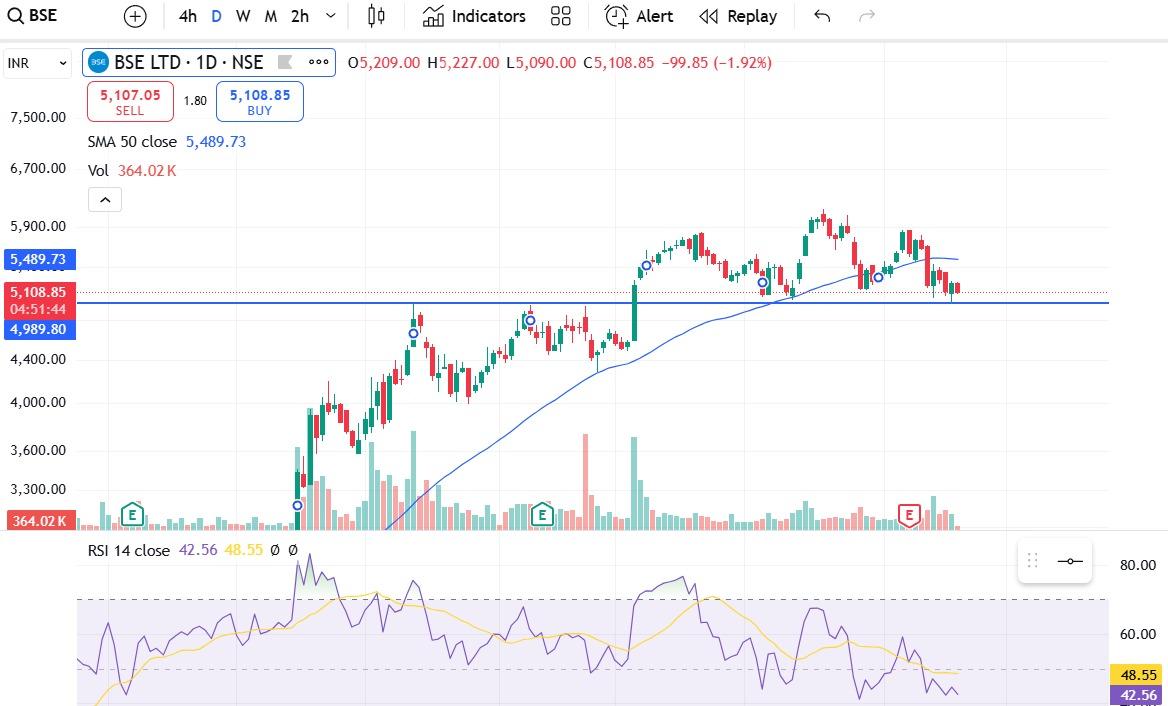
Task: Open the candlestick chart type selector
Action: pos(377,16)
